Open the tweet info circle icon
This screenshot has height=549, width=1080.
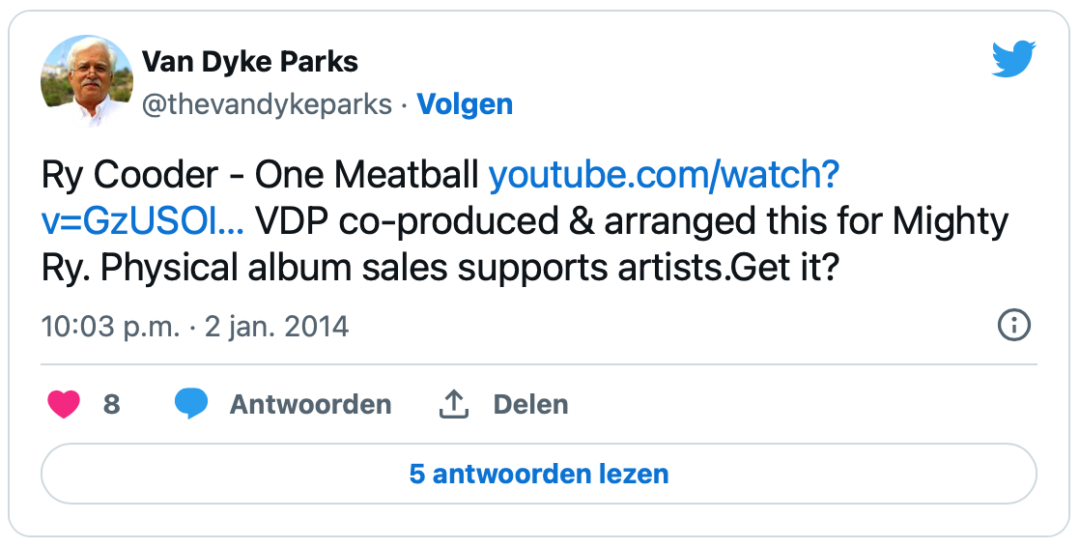coord(1014,325)
